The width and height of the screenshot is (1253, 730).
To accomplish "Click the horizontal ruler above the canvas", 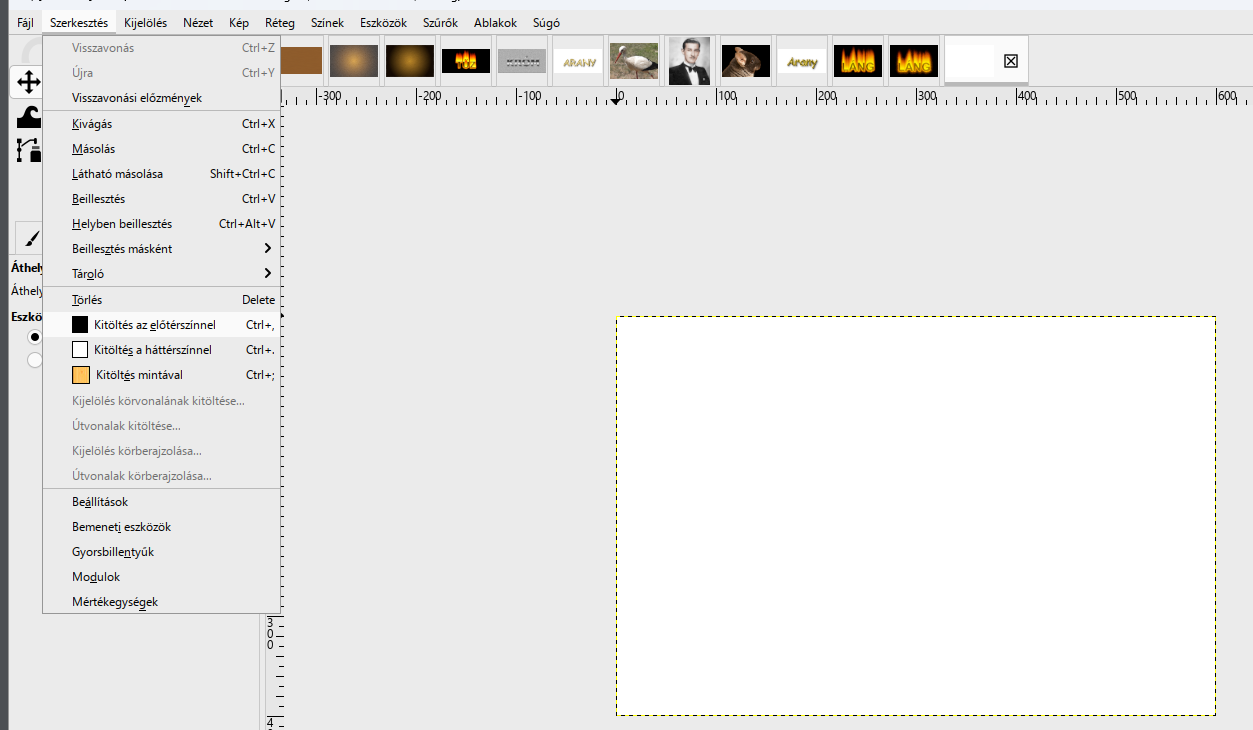I will coord(766,97).
